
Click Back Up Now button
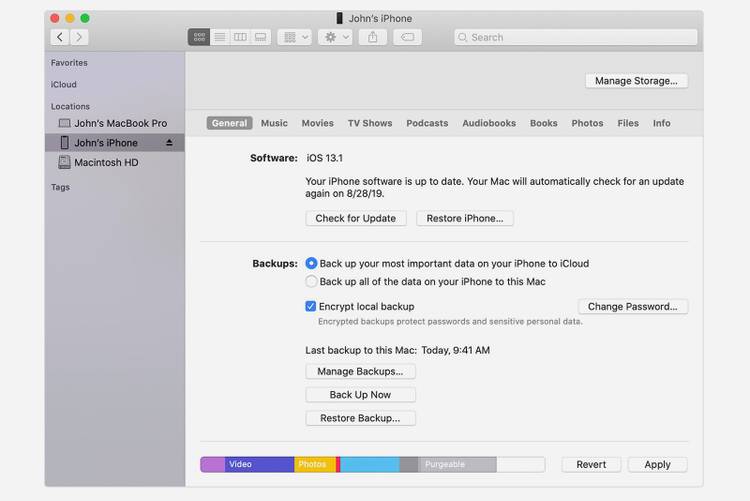[x=360, y=395]
